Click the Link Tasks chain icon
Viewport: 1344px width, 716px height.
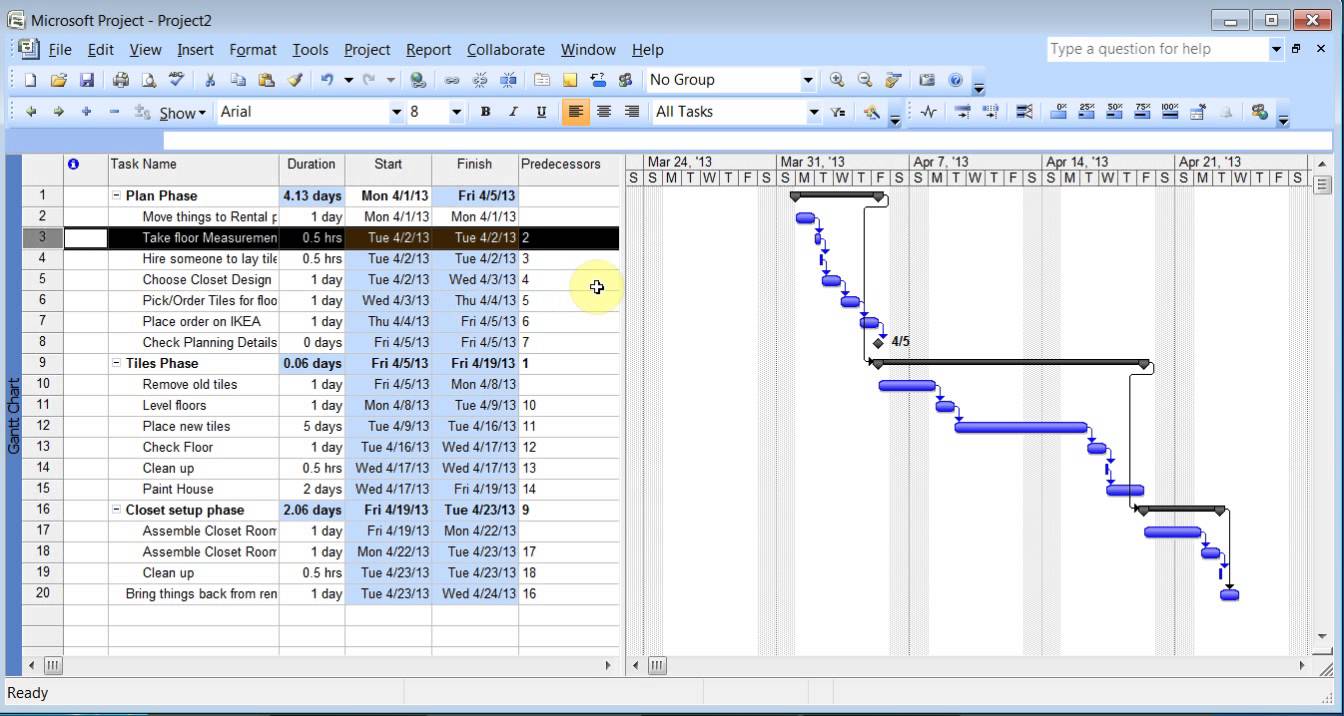[x=452, y=80]
